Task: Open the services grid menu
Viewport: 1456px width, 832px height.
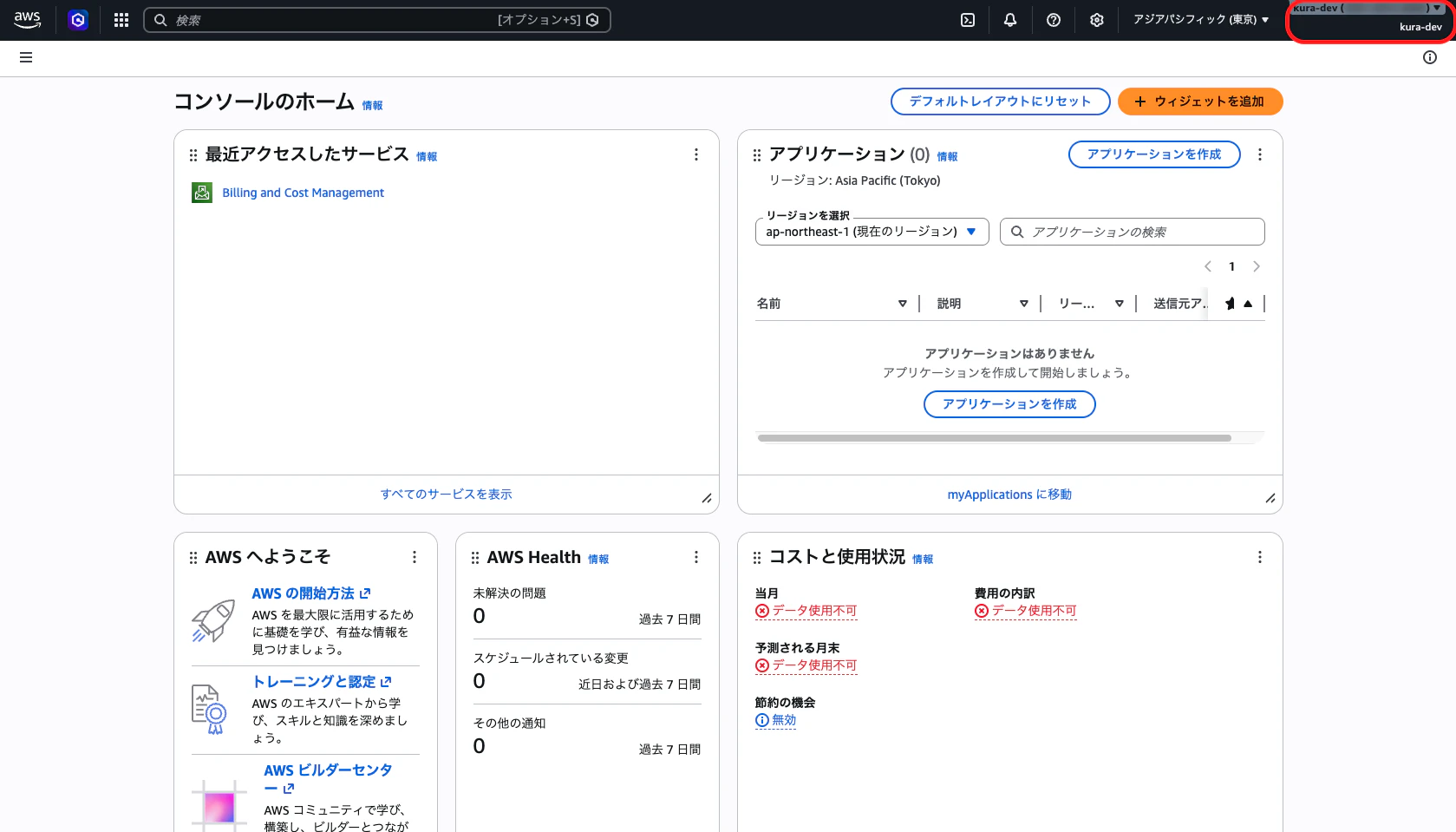Action: pyautogui.click(x=121, y=20)
